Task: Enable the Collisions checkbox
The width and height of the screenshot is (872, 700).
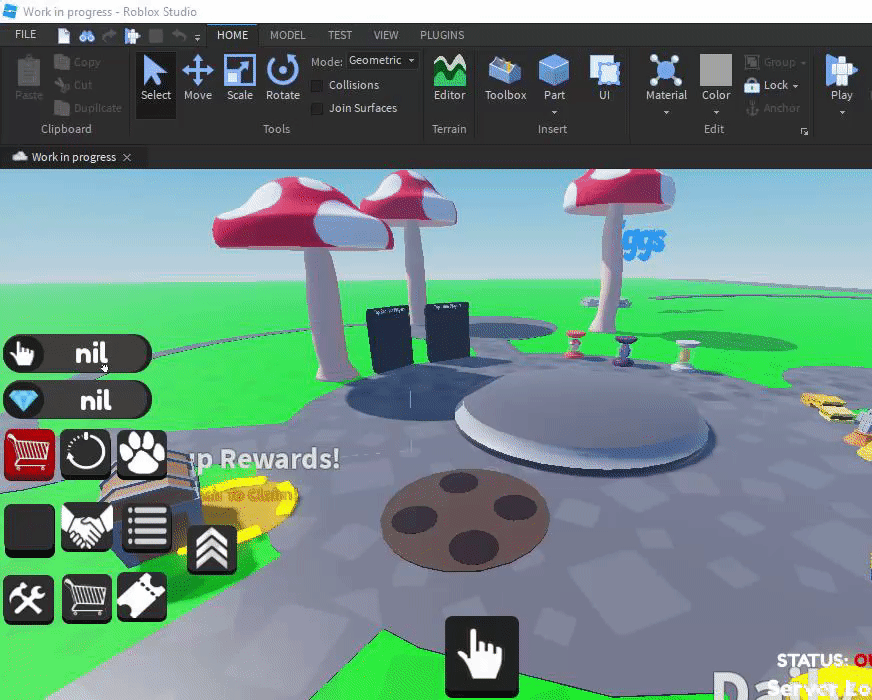Action: coord(317,86)
